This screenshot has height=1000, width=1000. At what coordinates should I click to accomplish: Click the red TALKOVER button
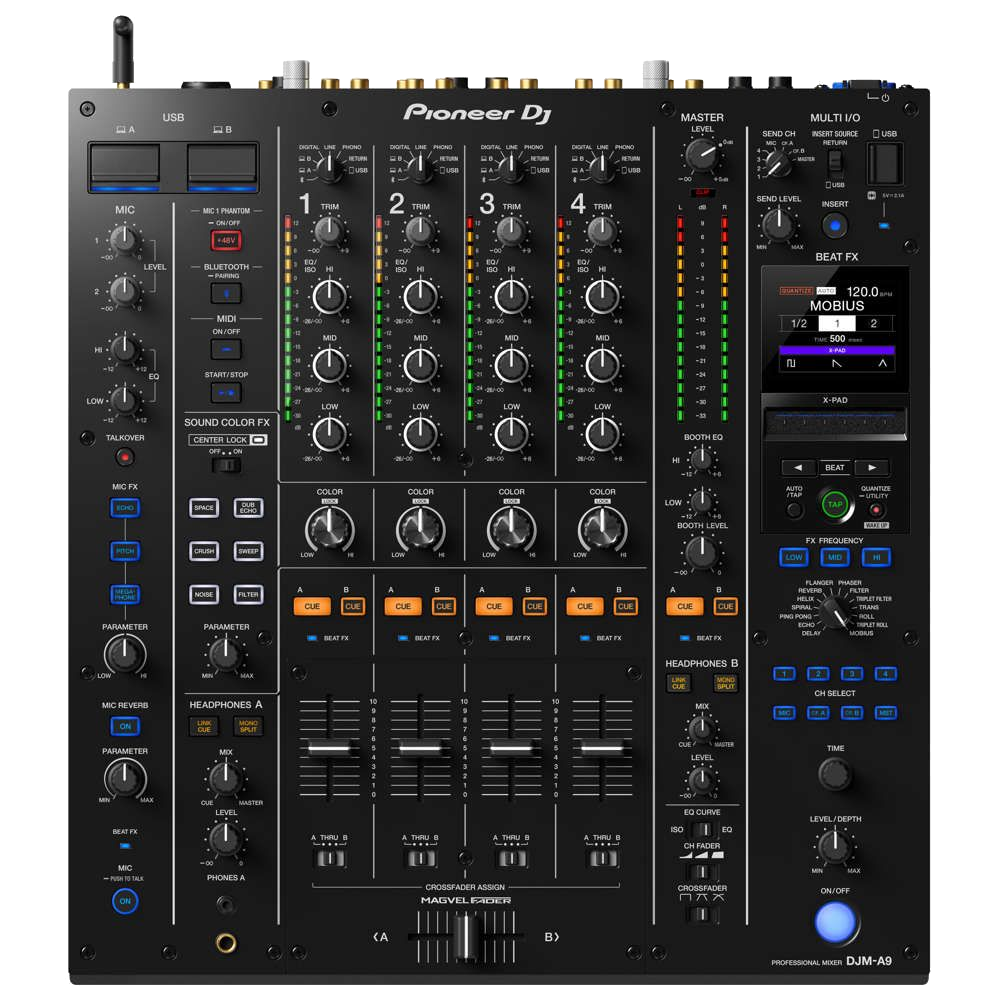point(125,457)
